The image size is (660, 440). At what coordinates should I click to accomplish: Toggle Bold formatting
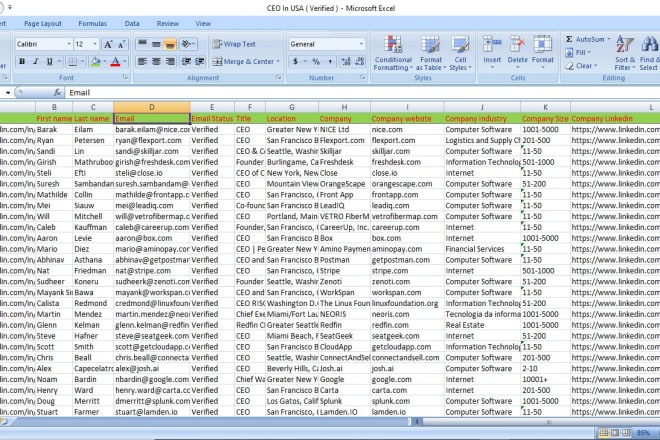pos(22,61)
